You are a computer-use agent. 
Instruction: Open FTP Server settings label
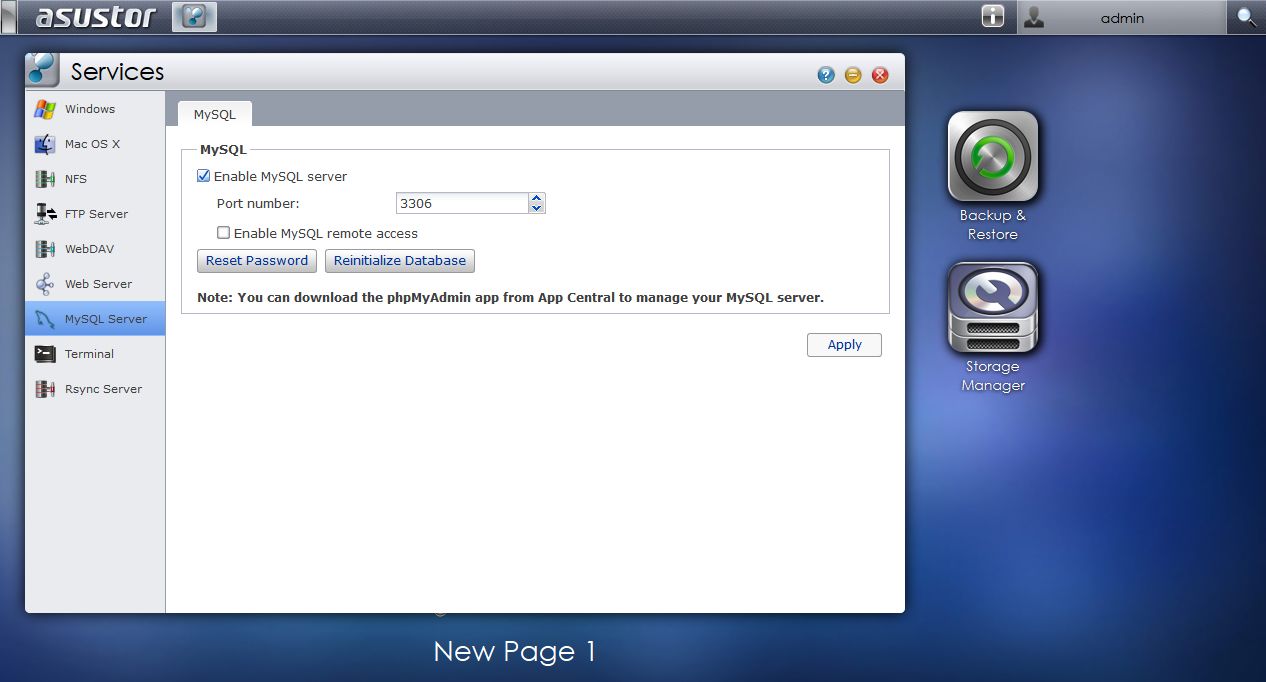tap(96, 214)
